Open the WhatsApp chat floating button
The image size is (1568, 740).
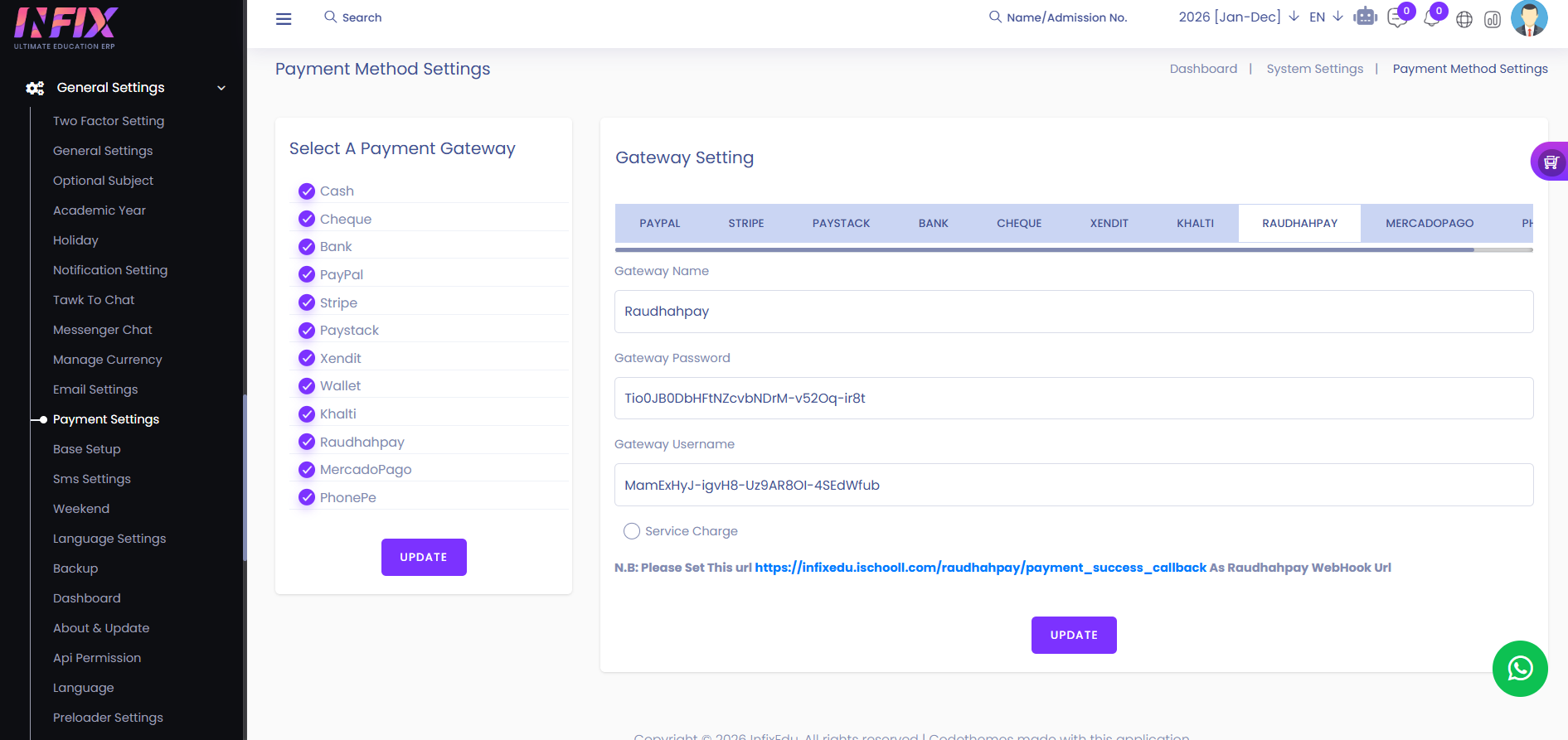click(x=1520, y=669)
